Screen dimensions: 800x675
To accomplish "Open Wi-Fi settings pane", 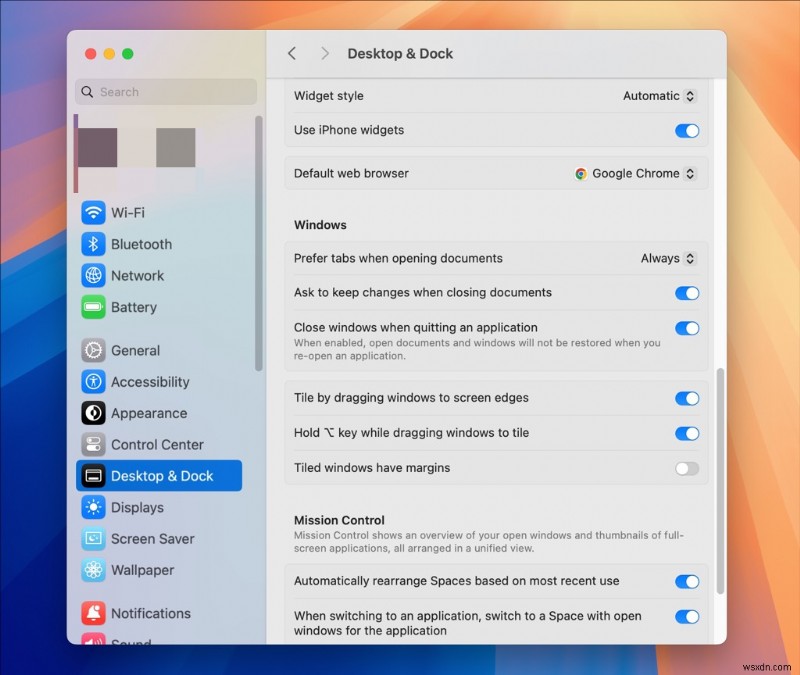I will 159,212.
